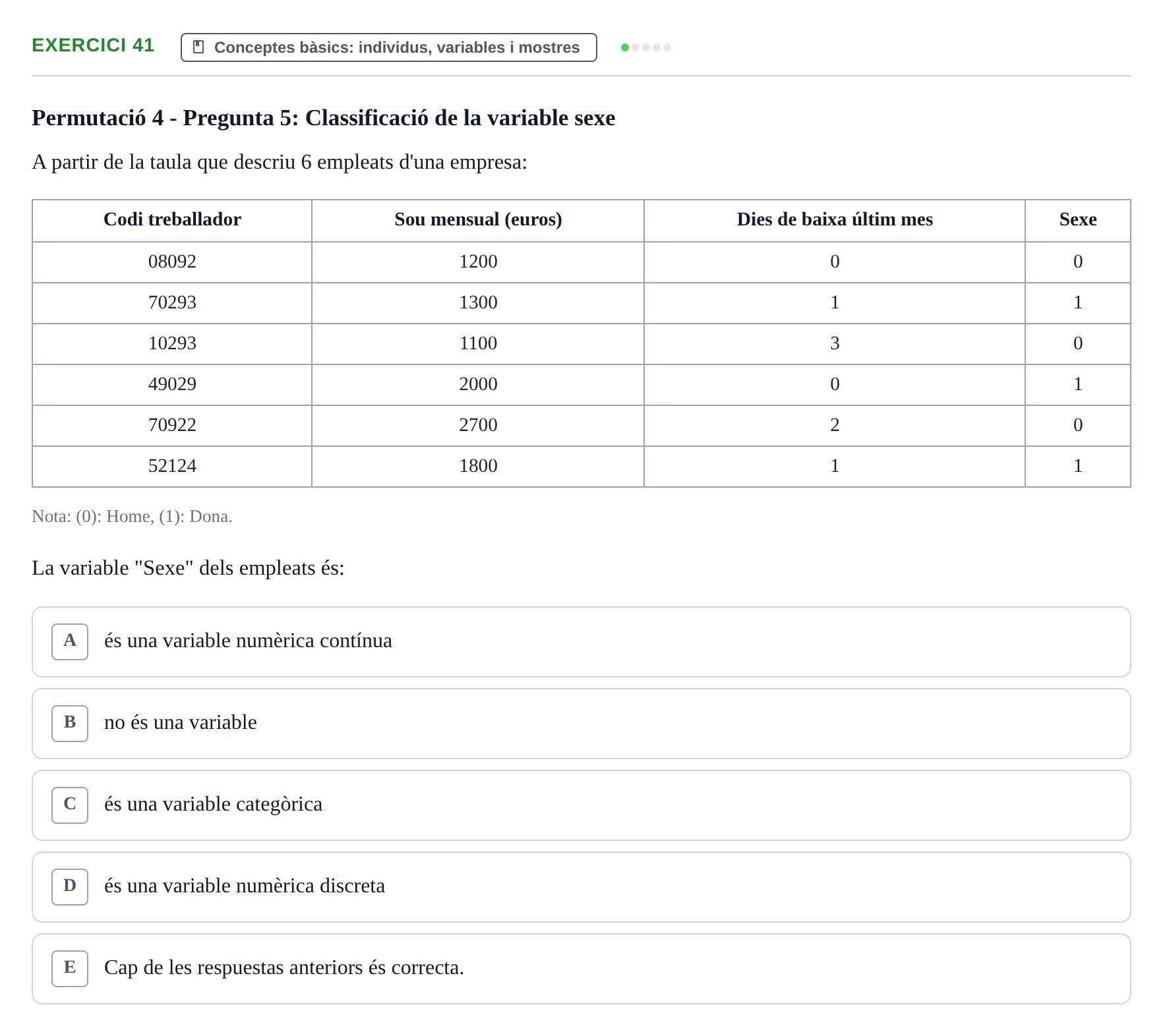Click salary cell '1200'
The width and height of the screenshot is (1163, 1036).
click(478, 262)
